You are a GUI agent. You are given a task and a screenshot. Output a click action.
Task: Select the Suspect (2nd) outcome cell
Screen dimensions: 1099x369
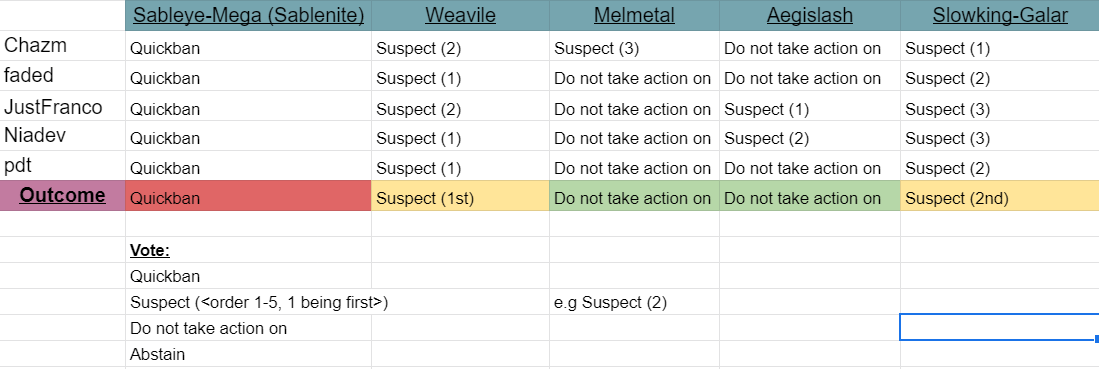999,196
